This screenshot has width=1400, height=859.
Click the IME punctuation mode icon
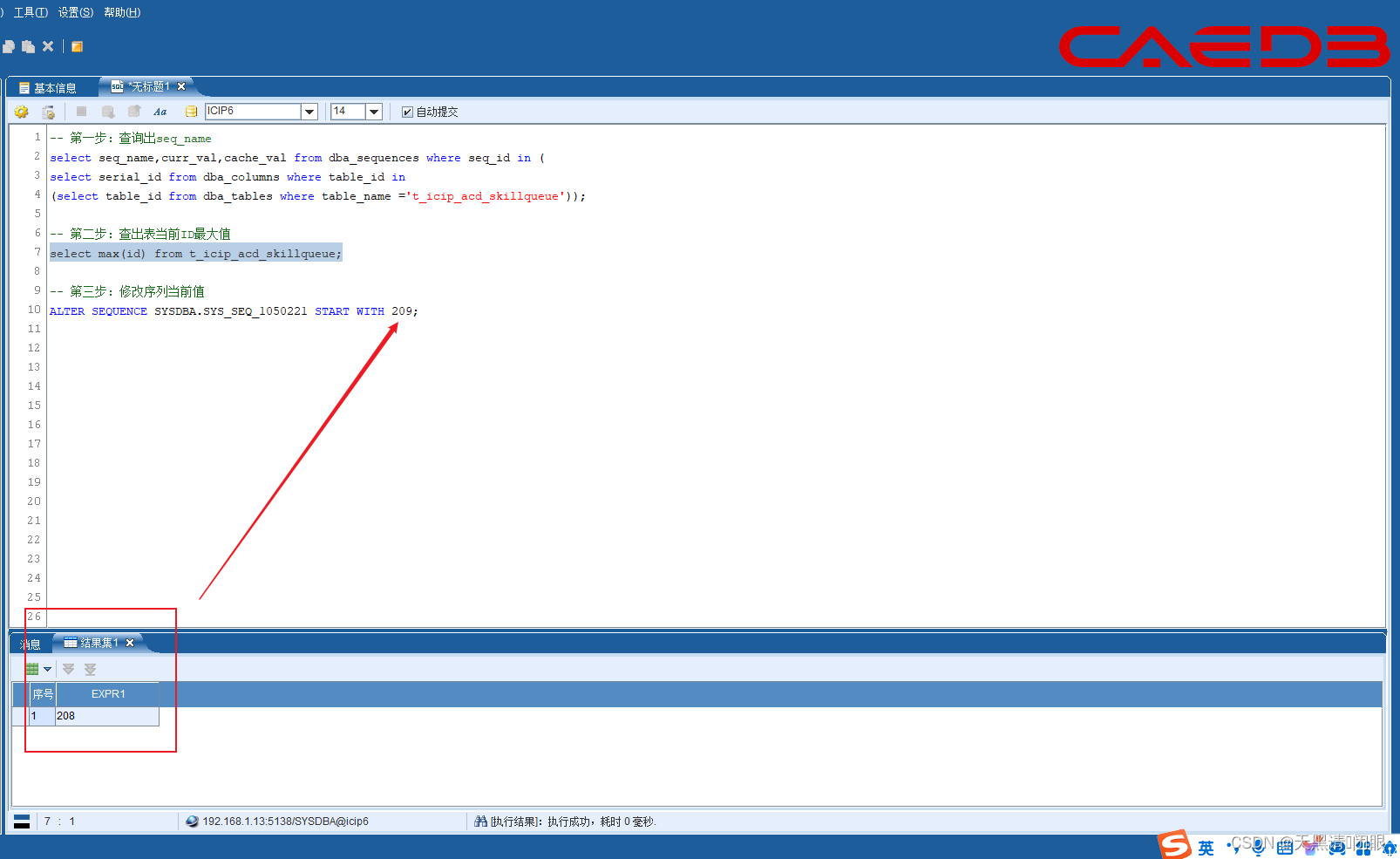[1233, 847]
